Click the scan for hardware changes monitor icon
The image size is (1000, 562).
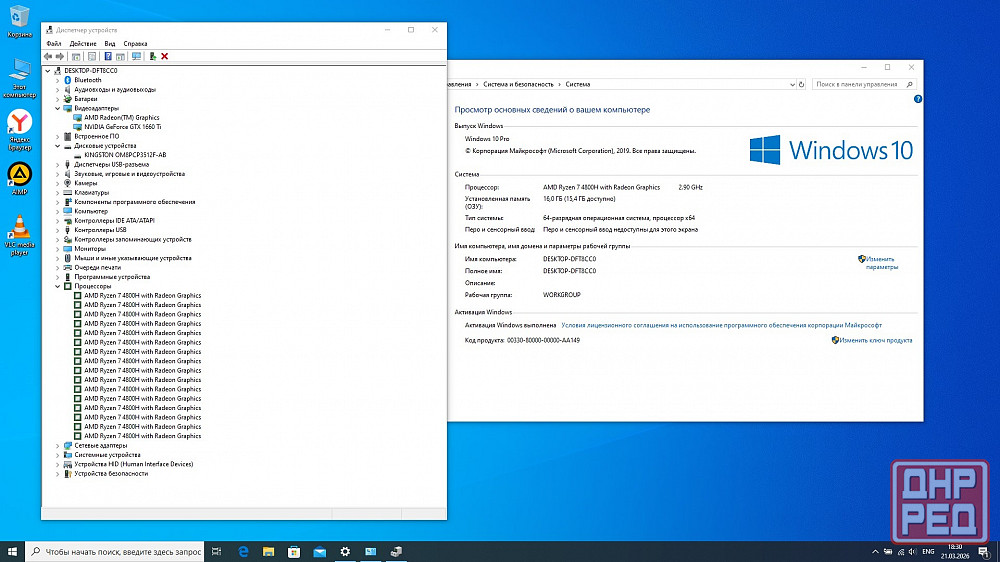pos(136,57)
